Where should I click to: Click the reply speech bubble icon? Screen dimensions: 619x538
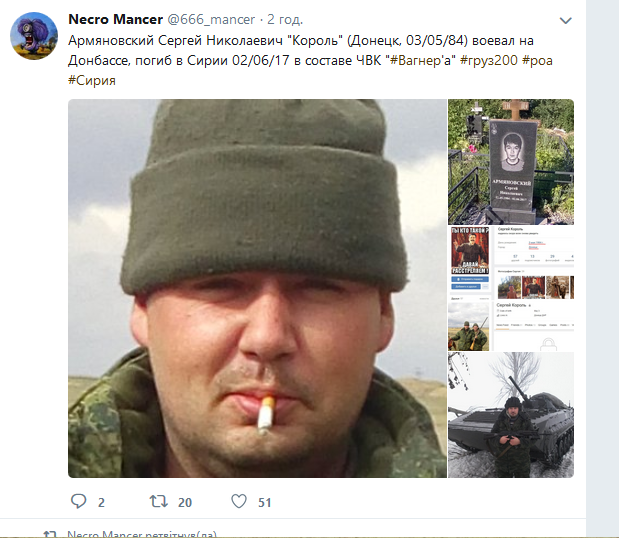pyautogui.click(x=78, y=501)
